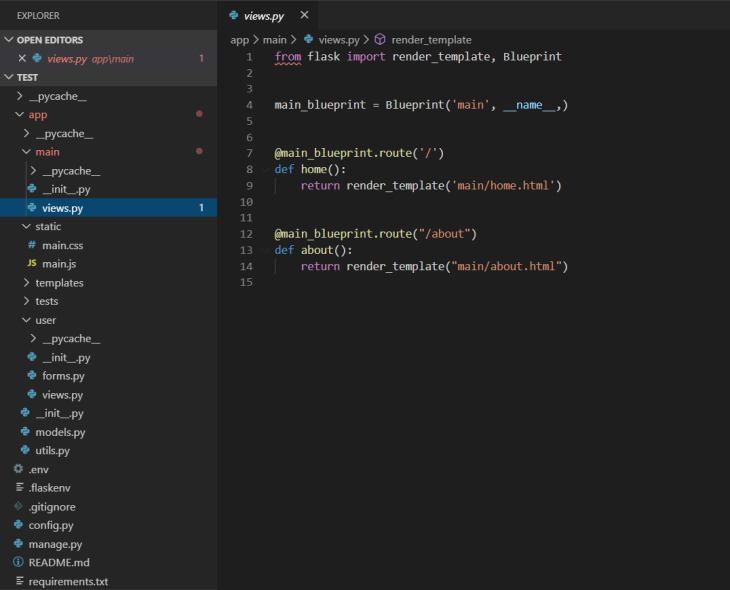This screenshot has height=590, width=730.
Task: Close the views.py editor tab
Action: [x=304, y=15]
